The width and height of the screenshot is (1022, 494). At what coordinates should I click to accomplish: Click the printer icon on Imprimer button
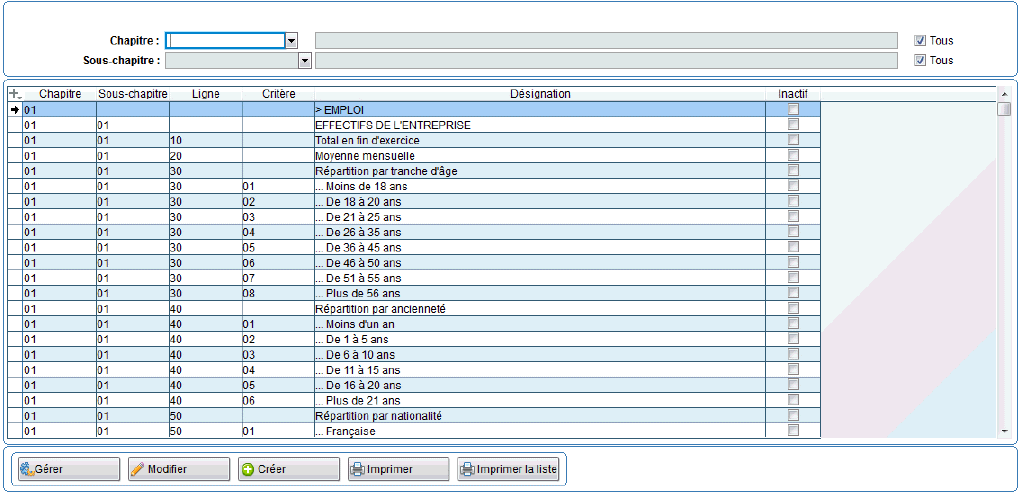(x=357, y=469)
